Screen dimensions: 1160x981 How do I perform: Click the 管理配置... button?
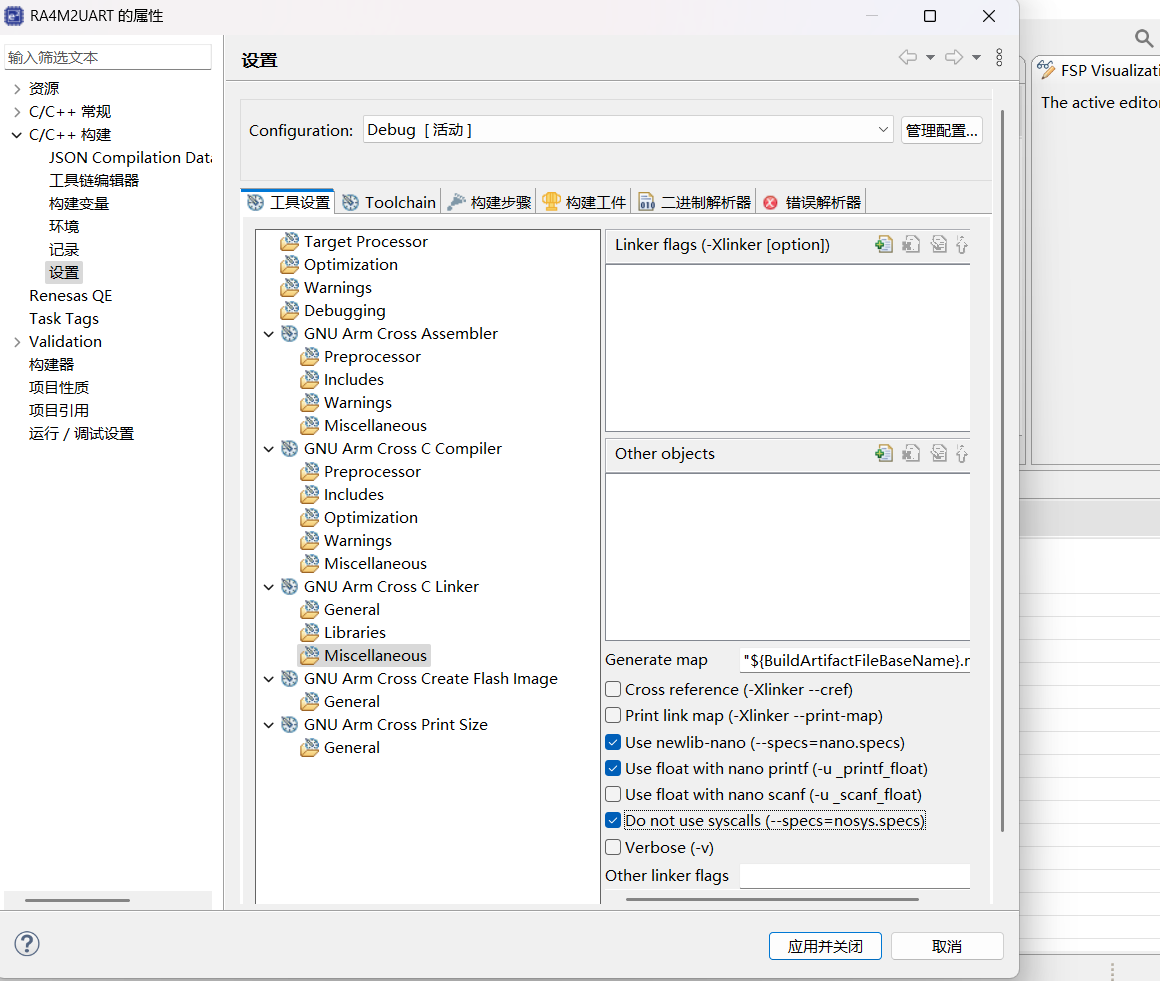[x=942, y=130]
